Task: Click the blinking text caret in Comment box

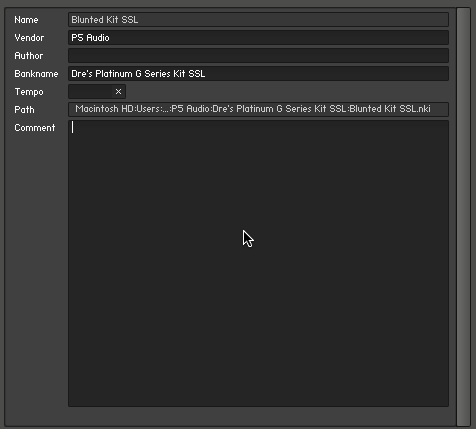Action: [x=73, y=127]
